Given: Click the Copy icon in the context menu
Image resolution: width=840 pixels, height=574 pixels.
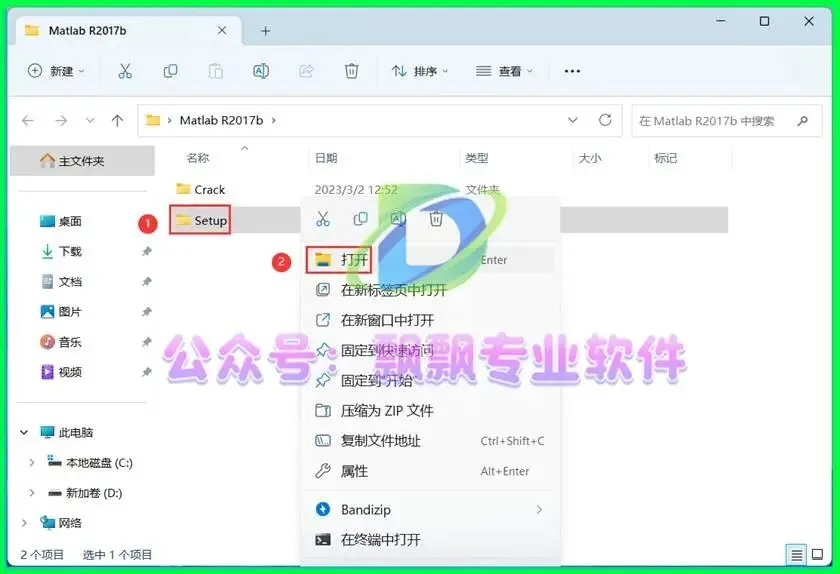Looking at the screenshot, I should pyautogui.click(x=361, y=219).
